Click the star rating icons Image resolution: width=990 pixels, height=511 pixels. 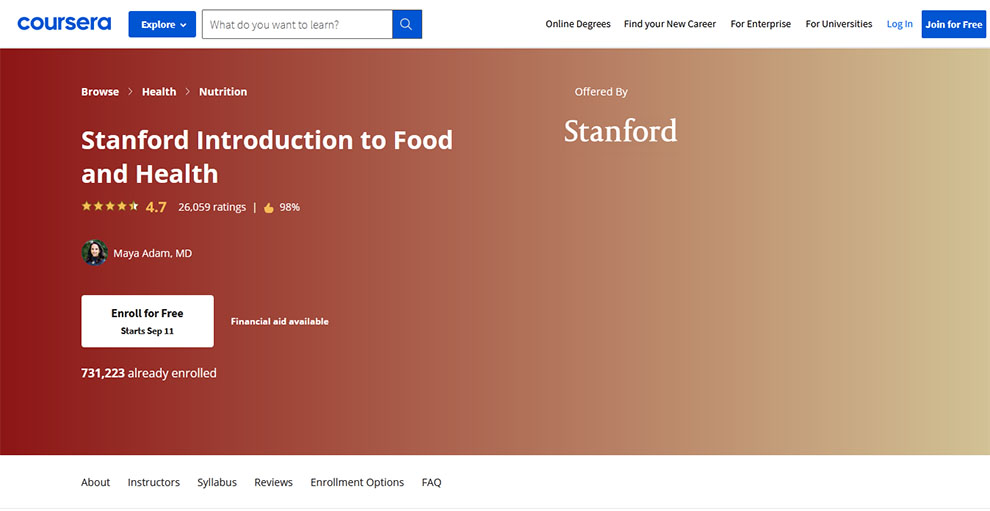pos(110,207)
